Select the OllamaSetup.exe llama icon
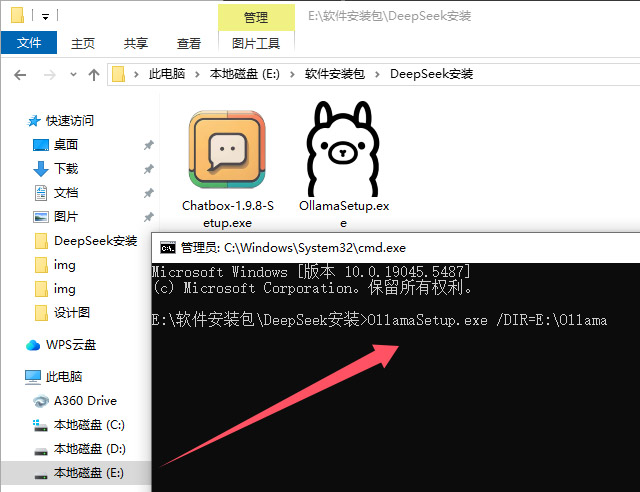 343,149
